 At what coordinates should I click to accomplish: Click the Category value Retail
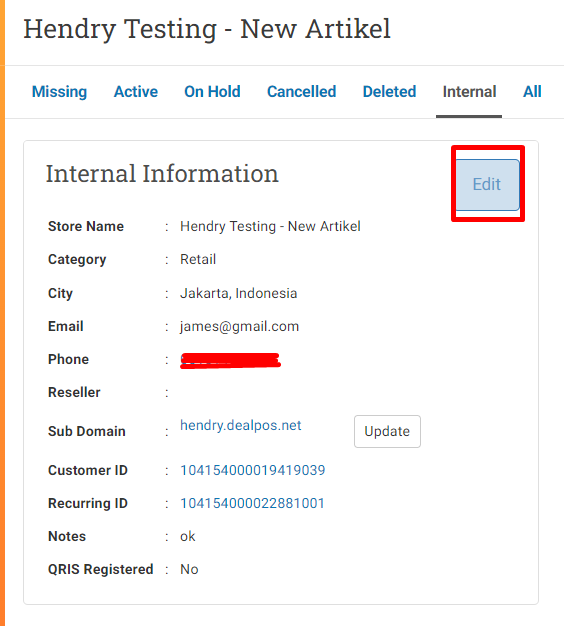[x=198, y=260]
